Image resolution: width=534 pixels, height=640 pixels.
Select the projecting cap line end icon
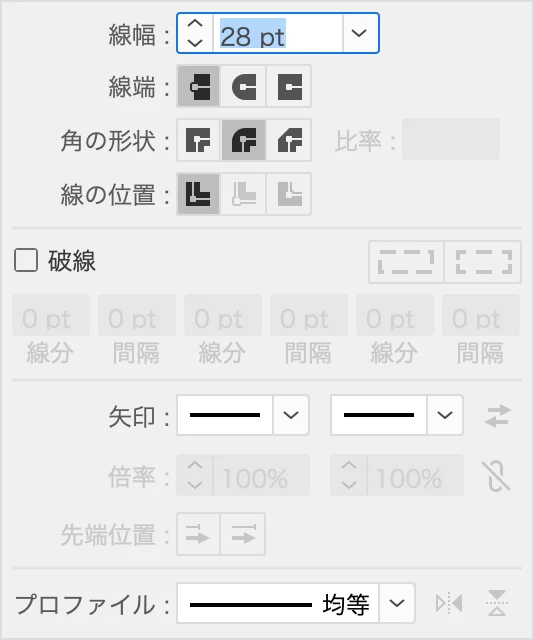(289, 87)
